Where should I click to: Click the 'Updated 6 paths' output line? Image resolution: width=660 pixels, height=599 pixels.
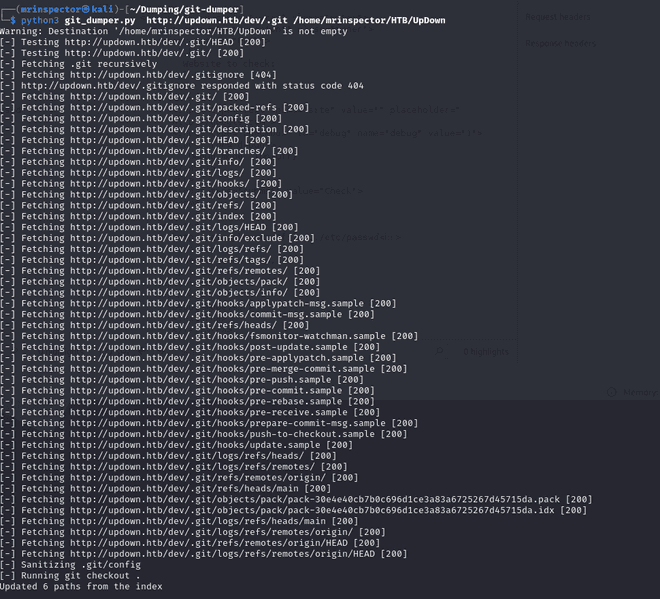(82, 586)
